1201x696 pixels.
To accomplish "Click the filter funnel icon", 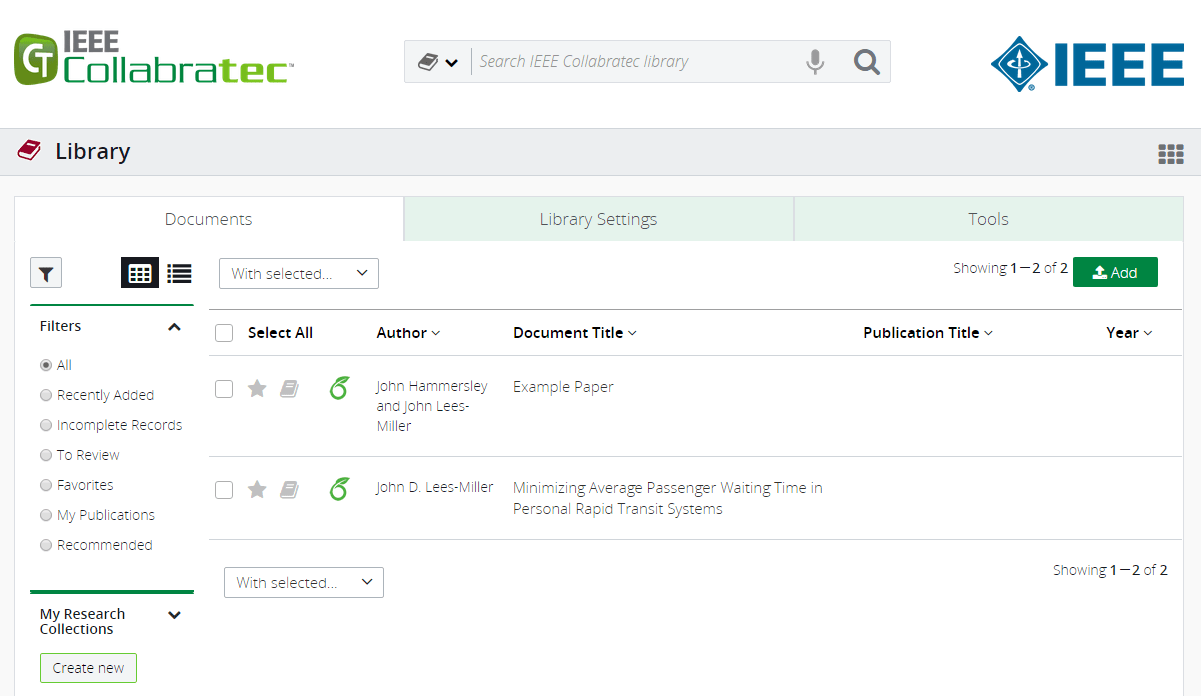I will [x=46, y=272].
